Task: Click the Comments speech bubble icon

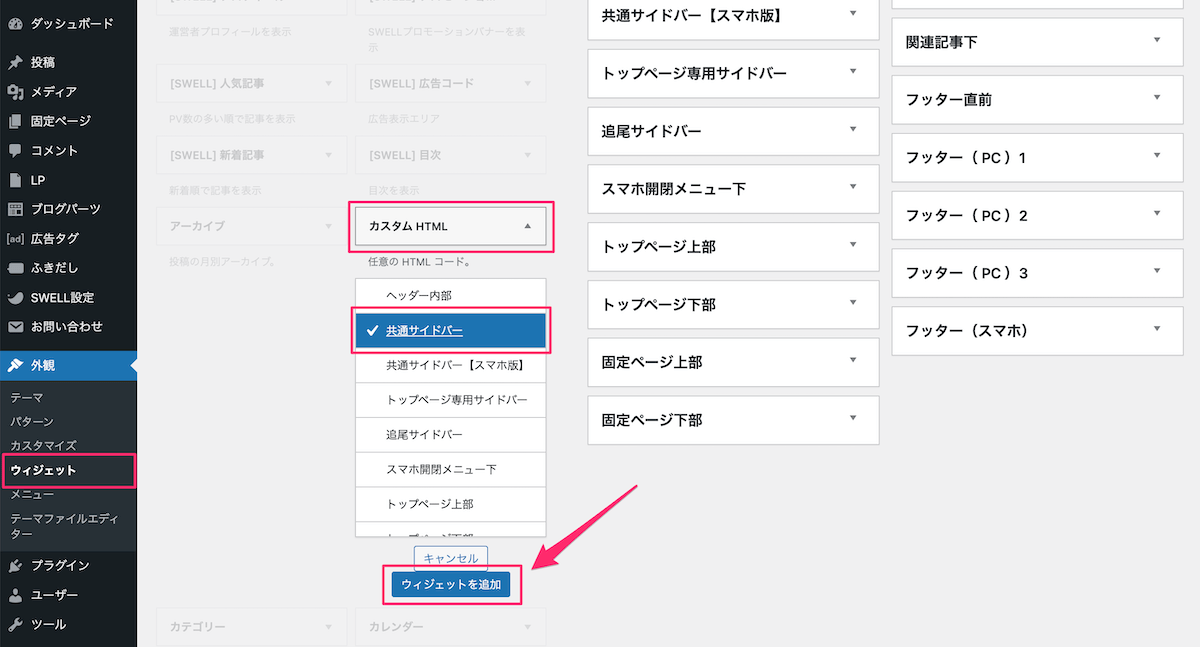Action: (x=15, y=151)
